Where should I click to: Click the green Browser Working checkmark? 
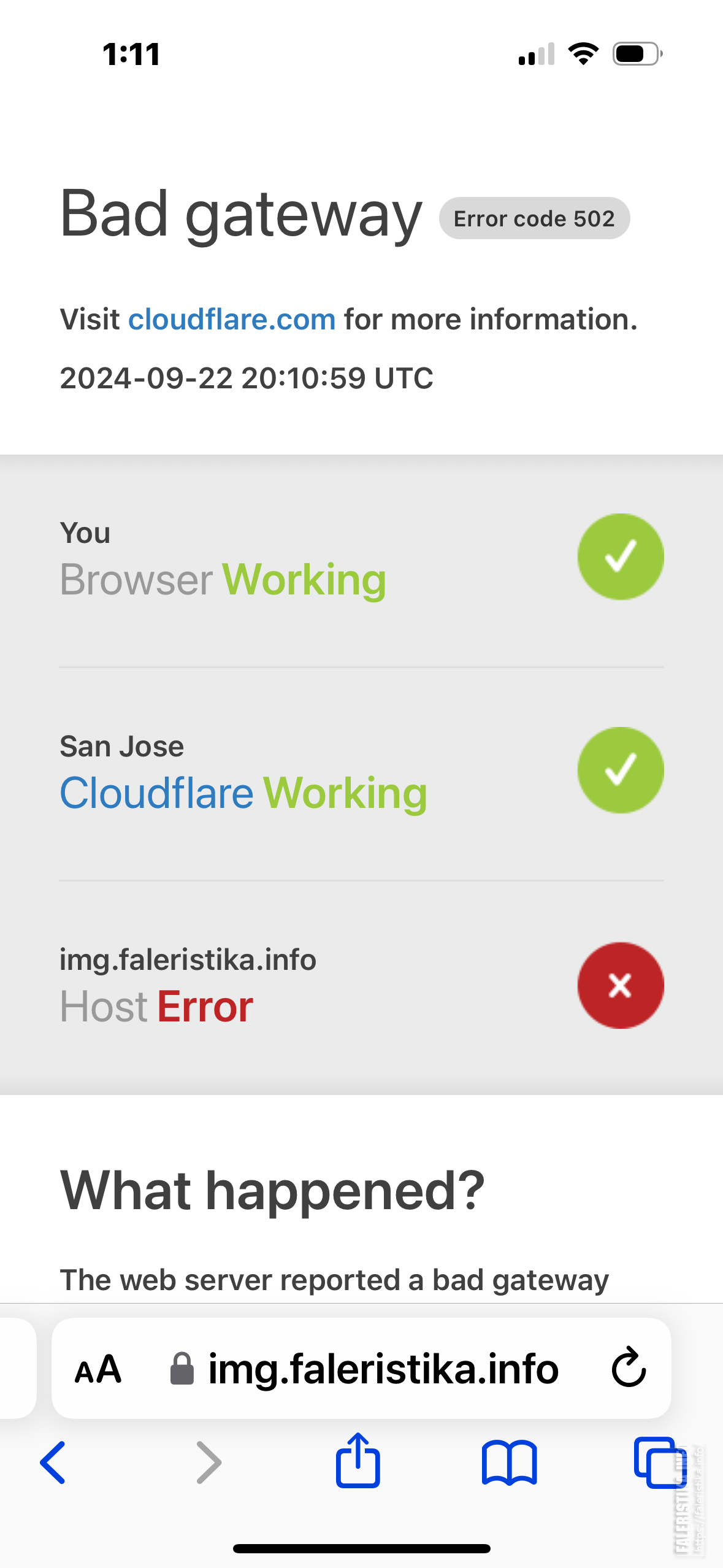pyautogui.click(x=621, y=556)
